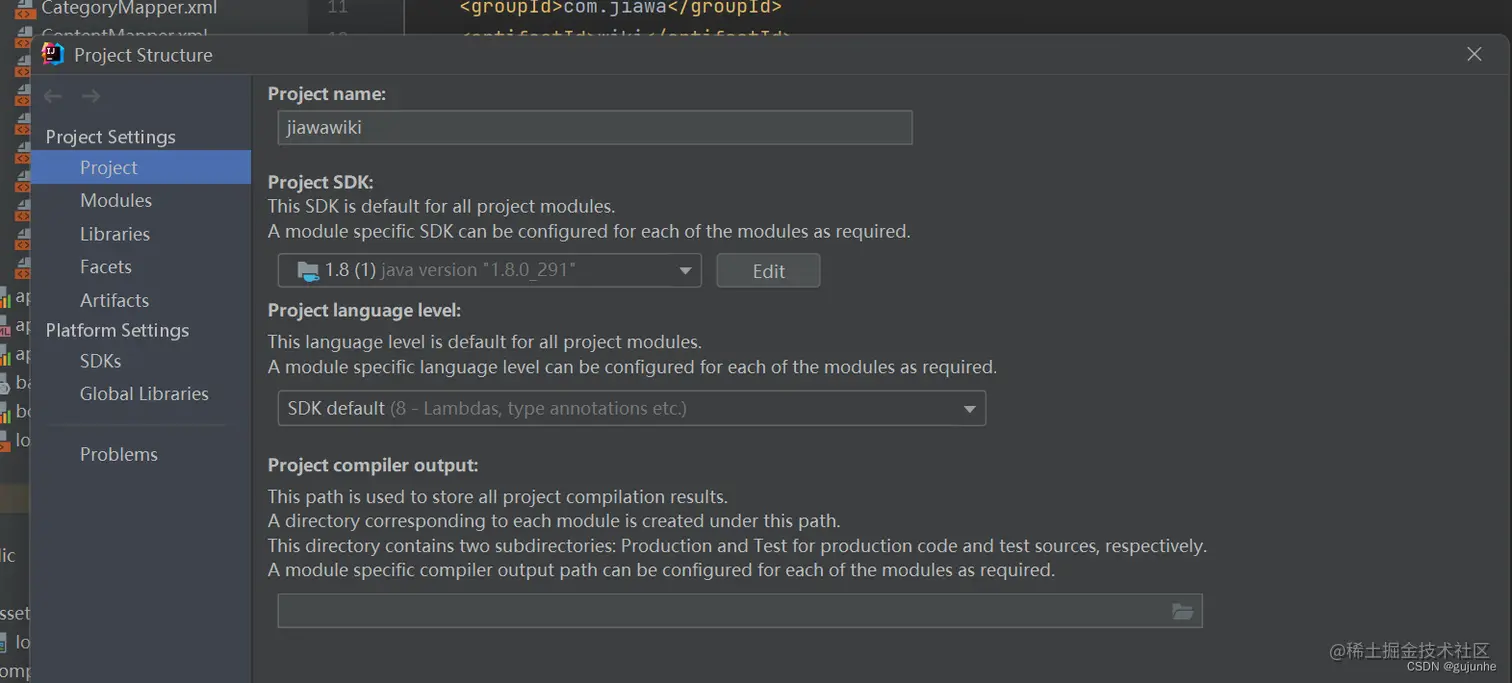Screen dimensions: 1512x683
Task: Click the JDK folder icon in the SDK combo
Action: [x=308, y=270]
